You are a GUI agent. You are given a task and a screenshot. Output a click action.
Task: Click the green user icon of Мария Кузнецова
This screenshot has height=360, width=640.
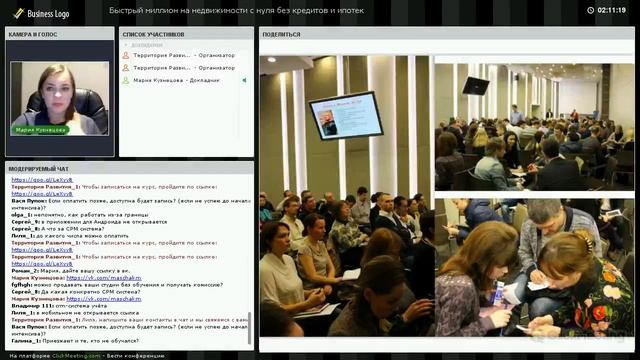(126, 80)
